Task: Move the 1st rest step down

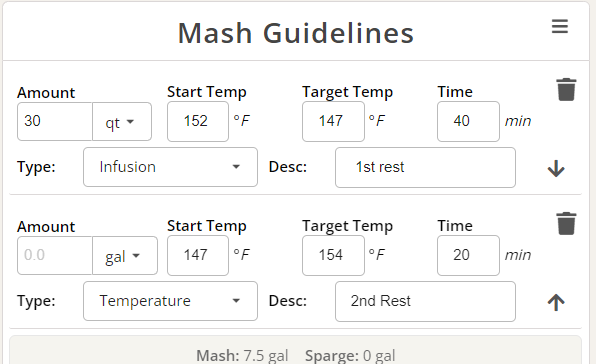Action: coord(556,168)
